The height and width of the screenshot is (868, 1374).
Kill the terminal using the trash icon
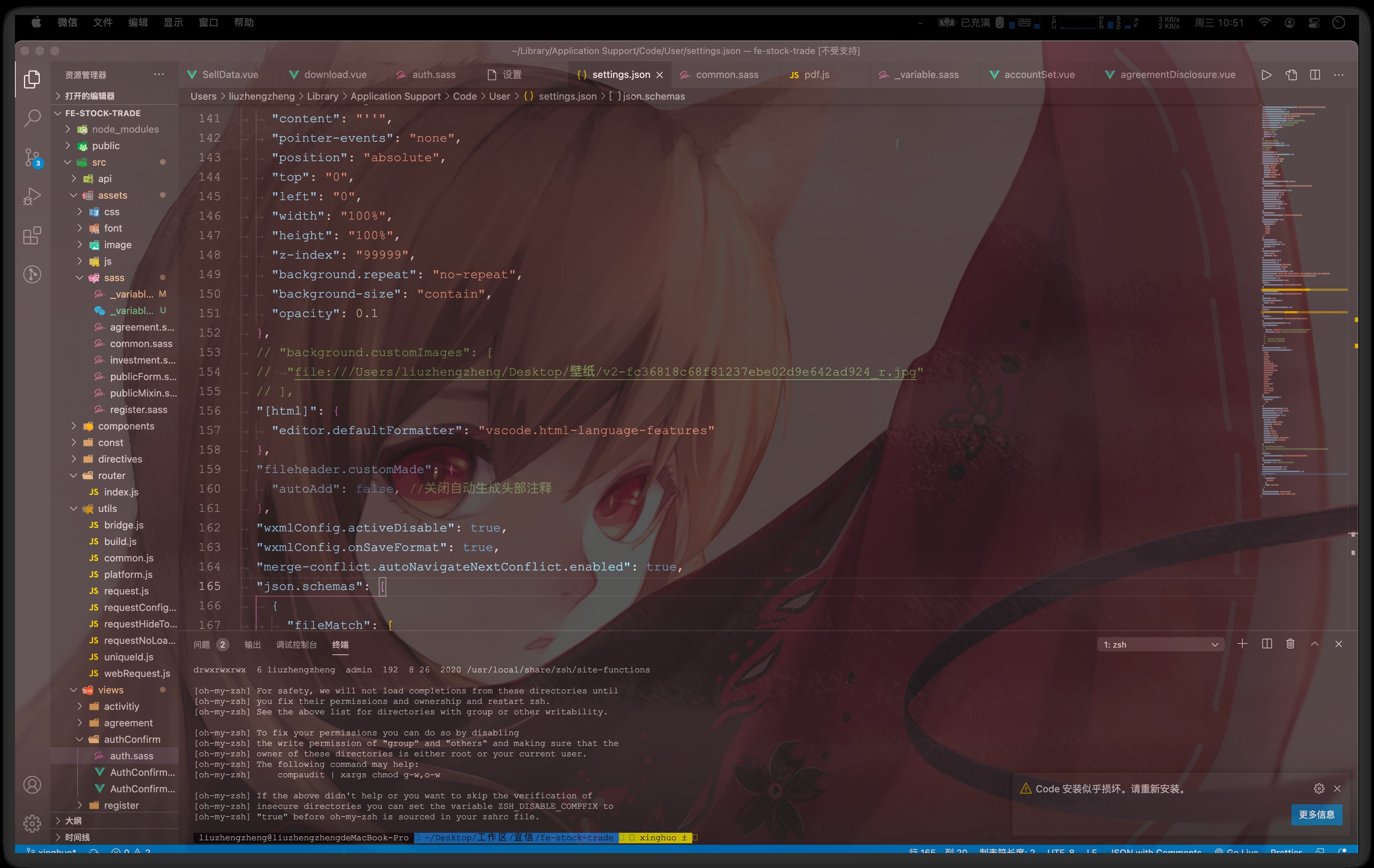tap(1290, 644)
